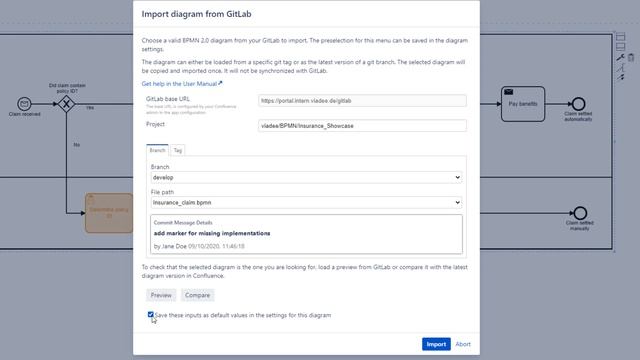Select the orange Determine policy ID task
Image resolution: width=640 pixels, height=360 pixels.
[109, 213]
